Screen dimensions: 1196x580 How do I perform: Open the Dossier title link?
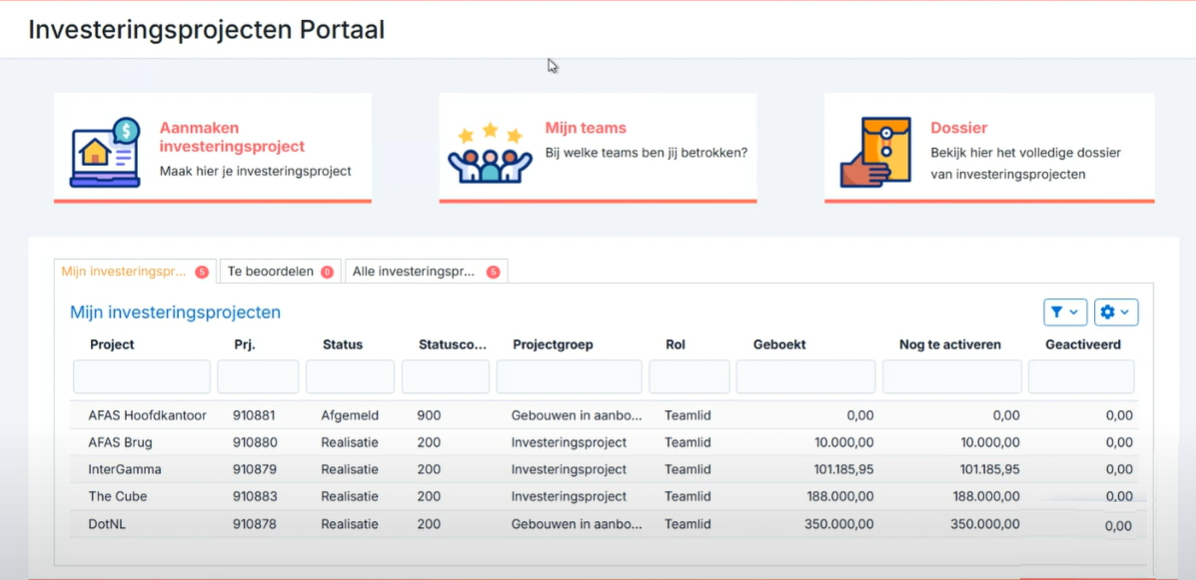[959, 128]
